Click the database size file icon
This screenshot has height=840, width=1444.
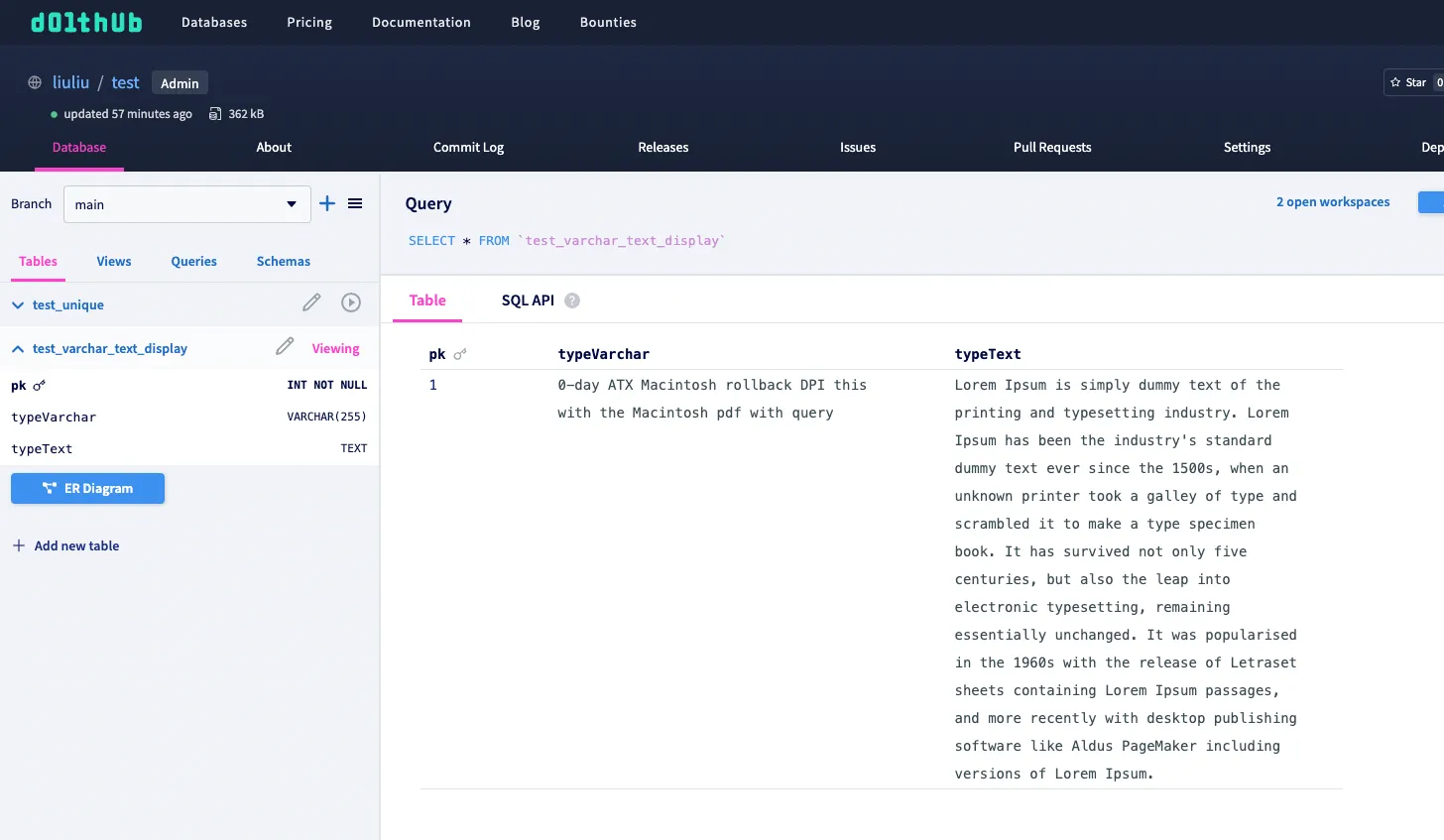[213, 113]
